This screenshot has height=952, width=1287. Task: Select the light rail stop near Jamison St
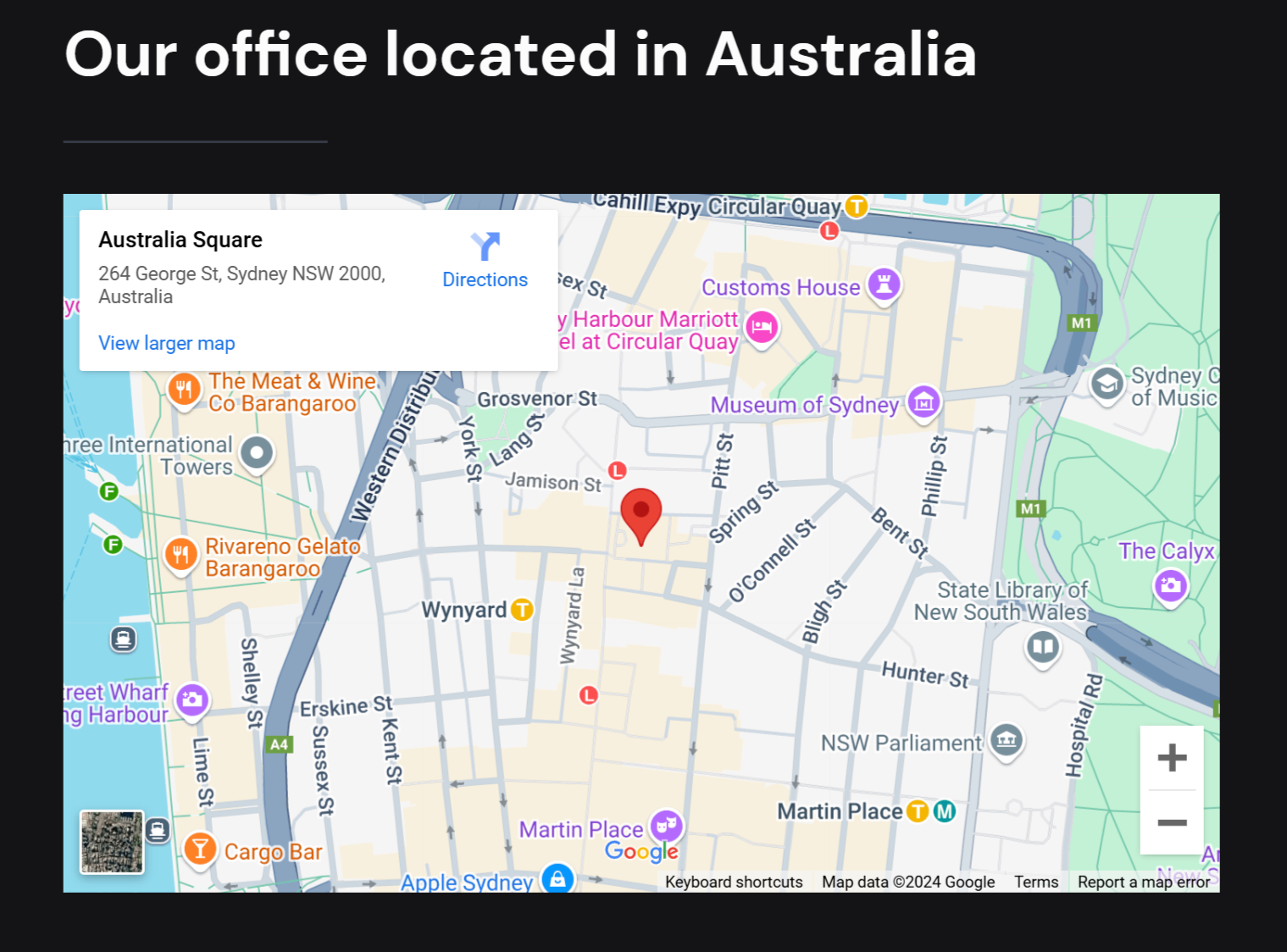(618, 470)
